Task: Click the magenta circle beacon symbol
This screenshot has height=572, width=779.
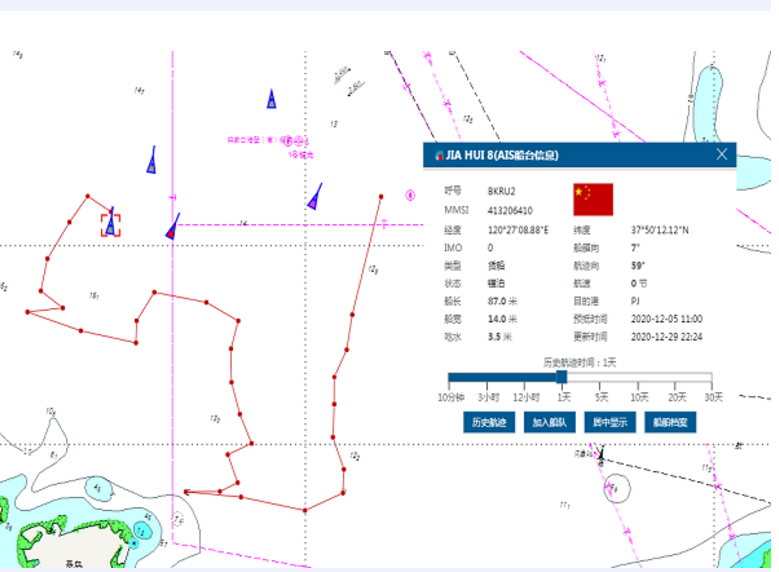Action: 409,194
